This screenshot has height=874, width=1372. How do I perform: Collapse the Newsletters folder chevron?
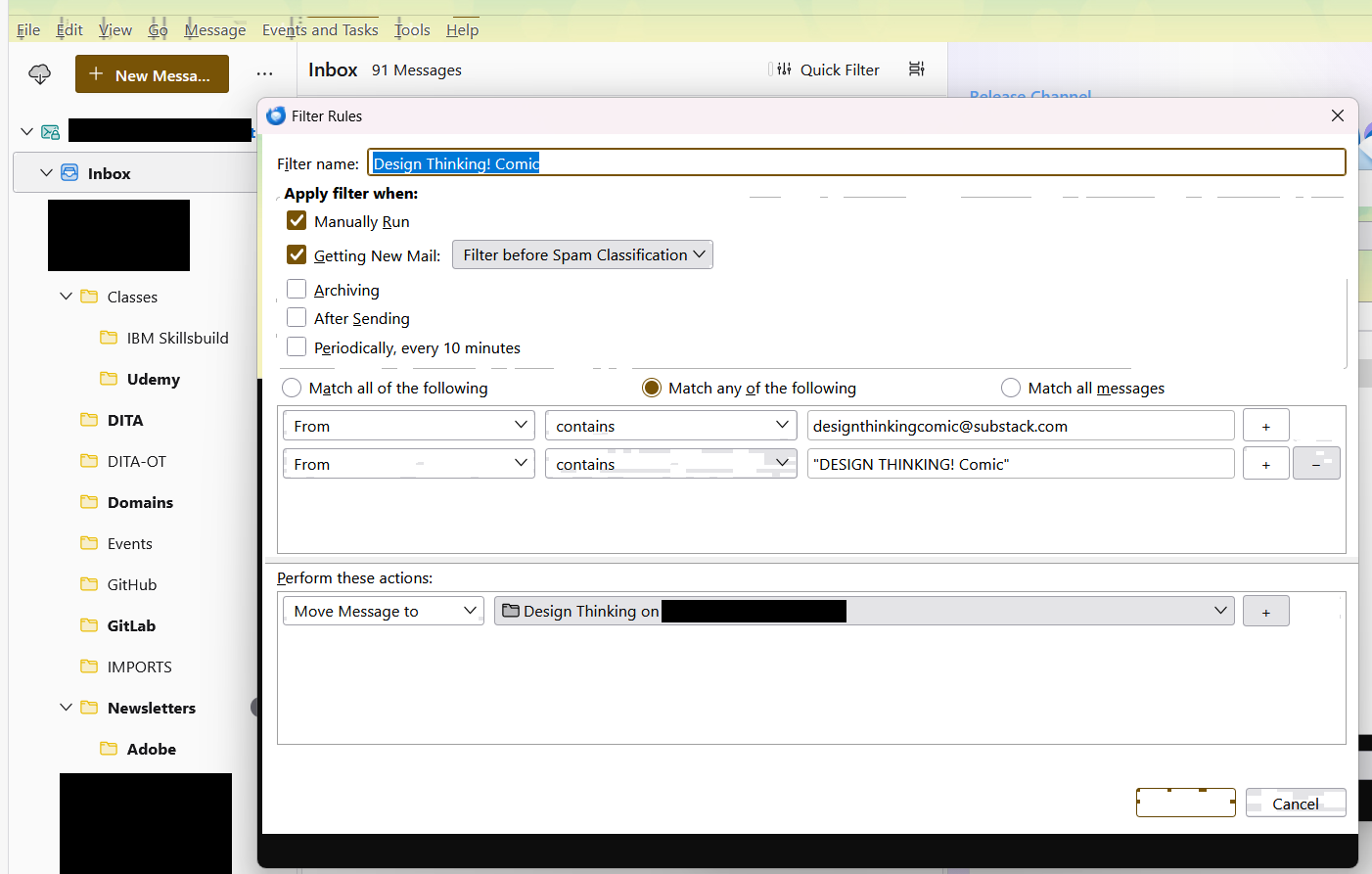tap(66, 707)
